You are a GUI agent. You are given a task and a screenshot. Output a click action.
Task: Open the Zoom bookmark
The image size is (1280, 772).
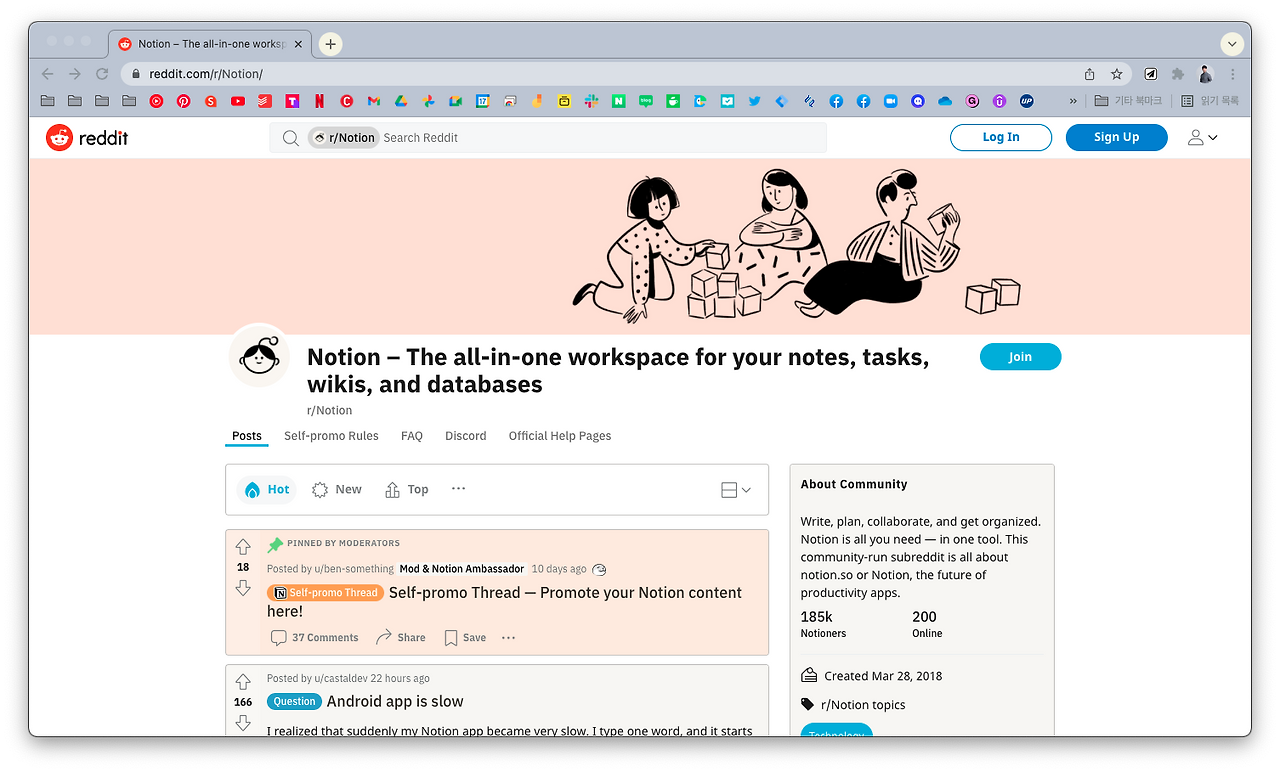click(x=890, y=101)
